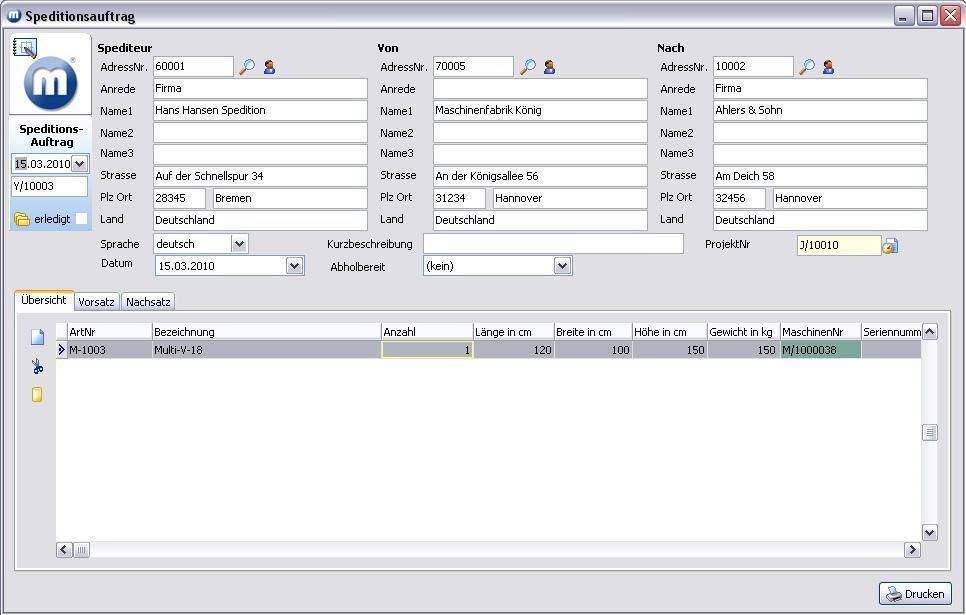This screenshot has height=615, width=966.
Task: Expand the Abholbereit dropdown
Action: (562, 266)
